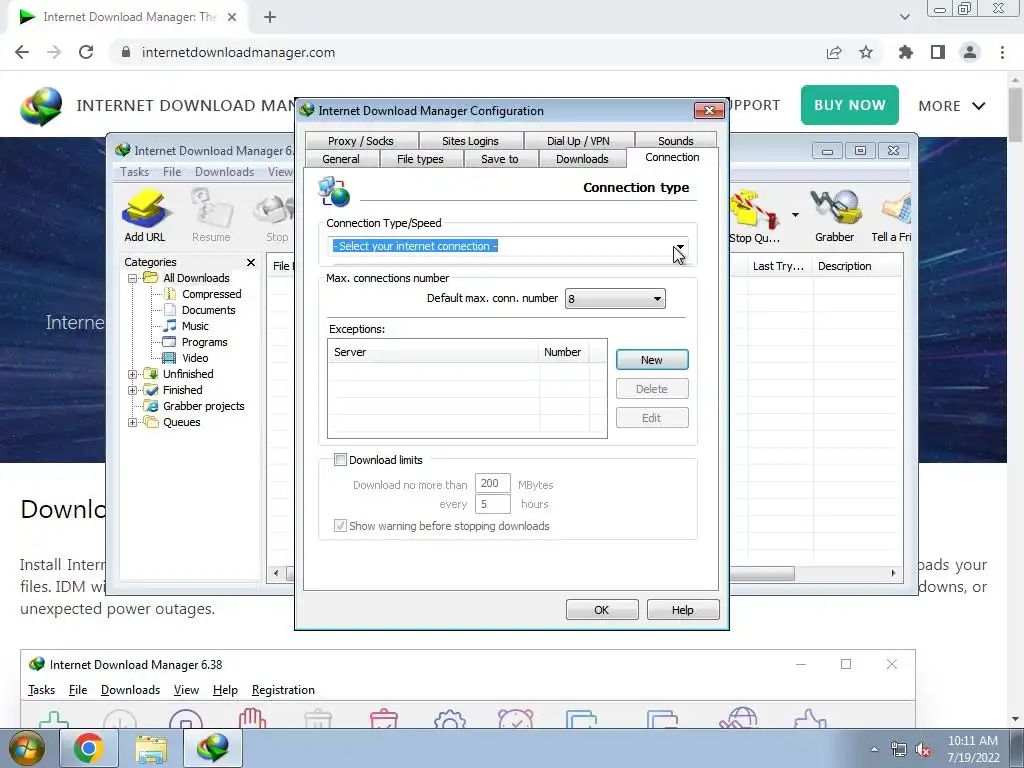Click the MBytes limit input field
This screenshot has height=768, width=1024.
[x=492, y=483]
